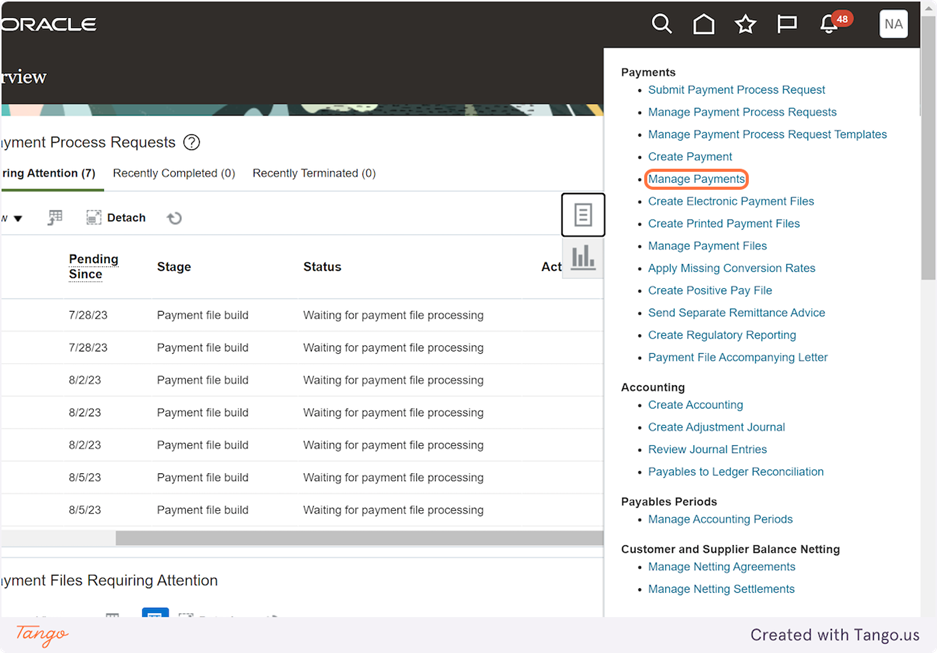Open the bar chart reports panel icon
Viewport: 937px width, 653px height.
583,257
